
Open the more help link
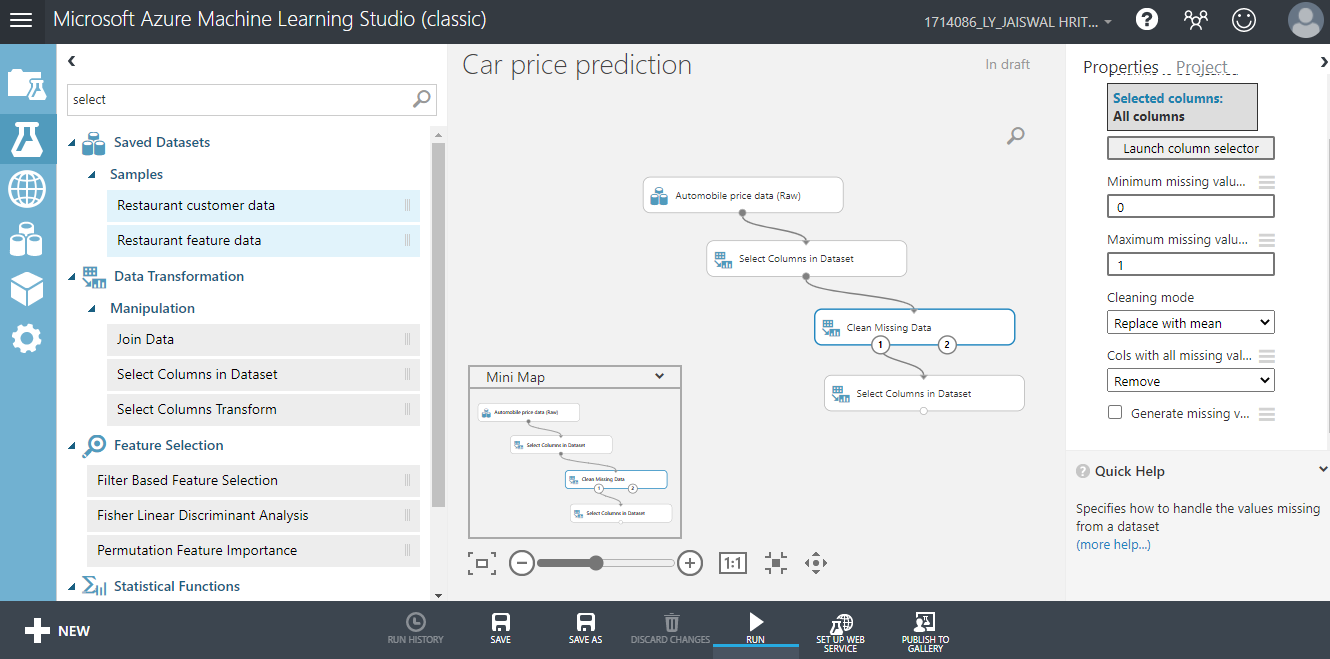[1113, 544]
